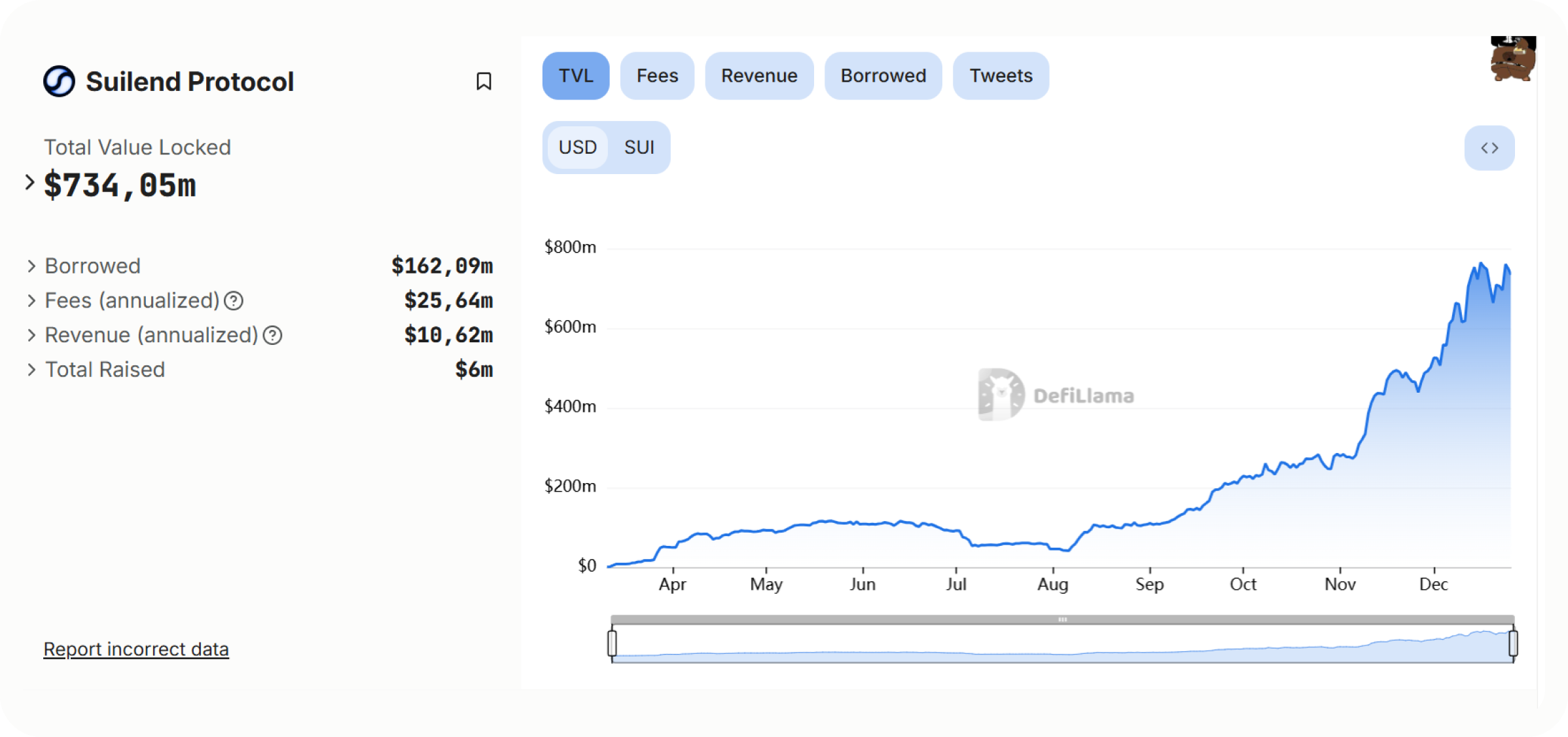Expand the Total Value Locked breakdown
The height and width of the screenshot is (737, 1568).
(29, 183)
